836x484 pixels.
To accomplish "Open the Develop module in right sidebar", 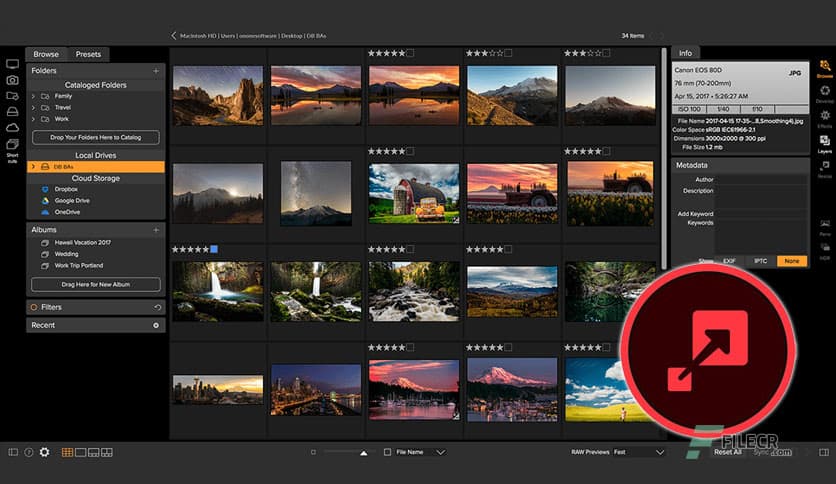I will 824,93.
